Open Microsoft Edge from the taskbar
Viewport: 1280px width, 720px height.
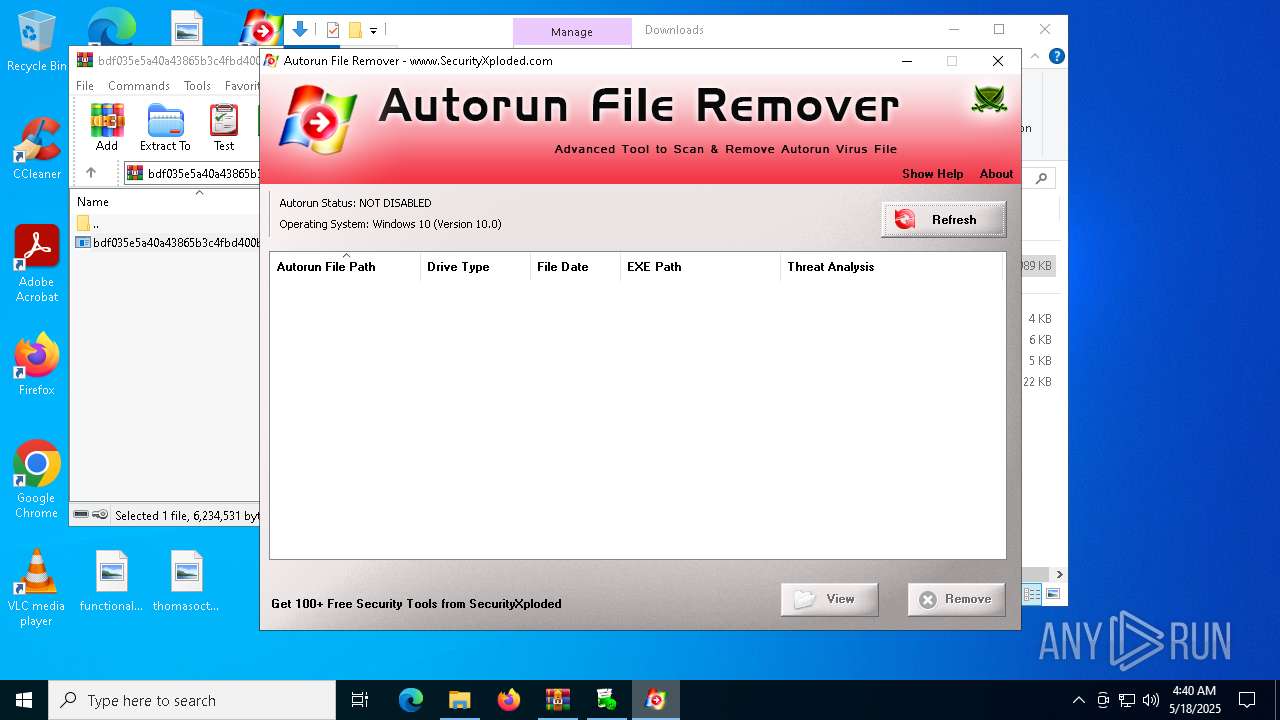click(411, 700)
